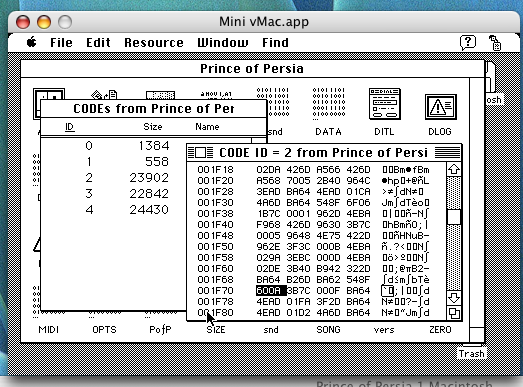Click hex word 01FA at offset 001F78
The image size is (523, 387).
point(299,302)
